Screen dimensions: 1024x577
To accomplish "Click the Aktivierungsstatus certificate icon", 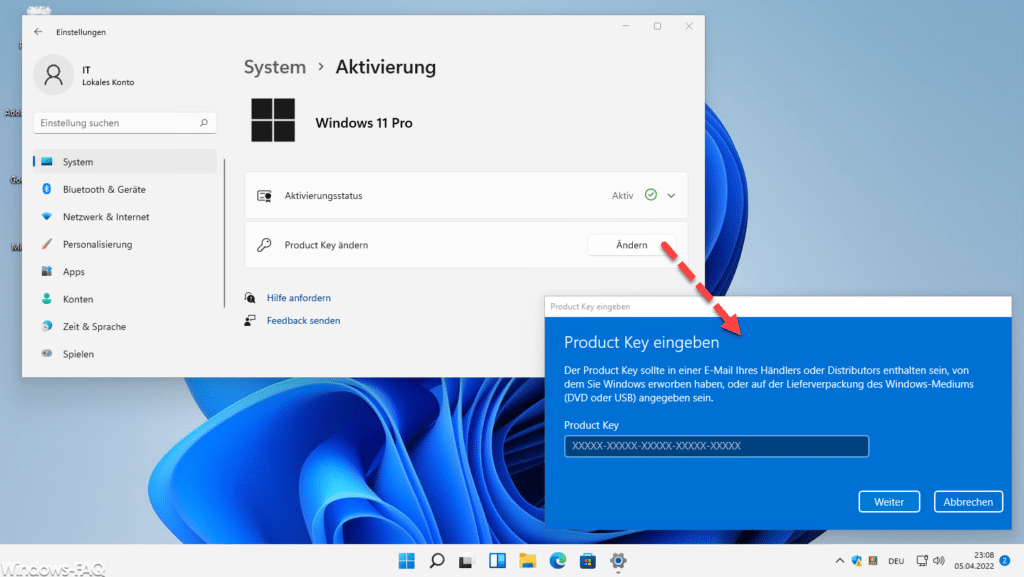I will (x=264, y=196).
